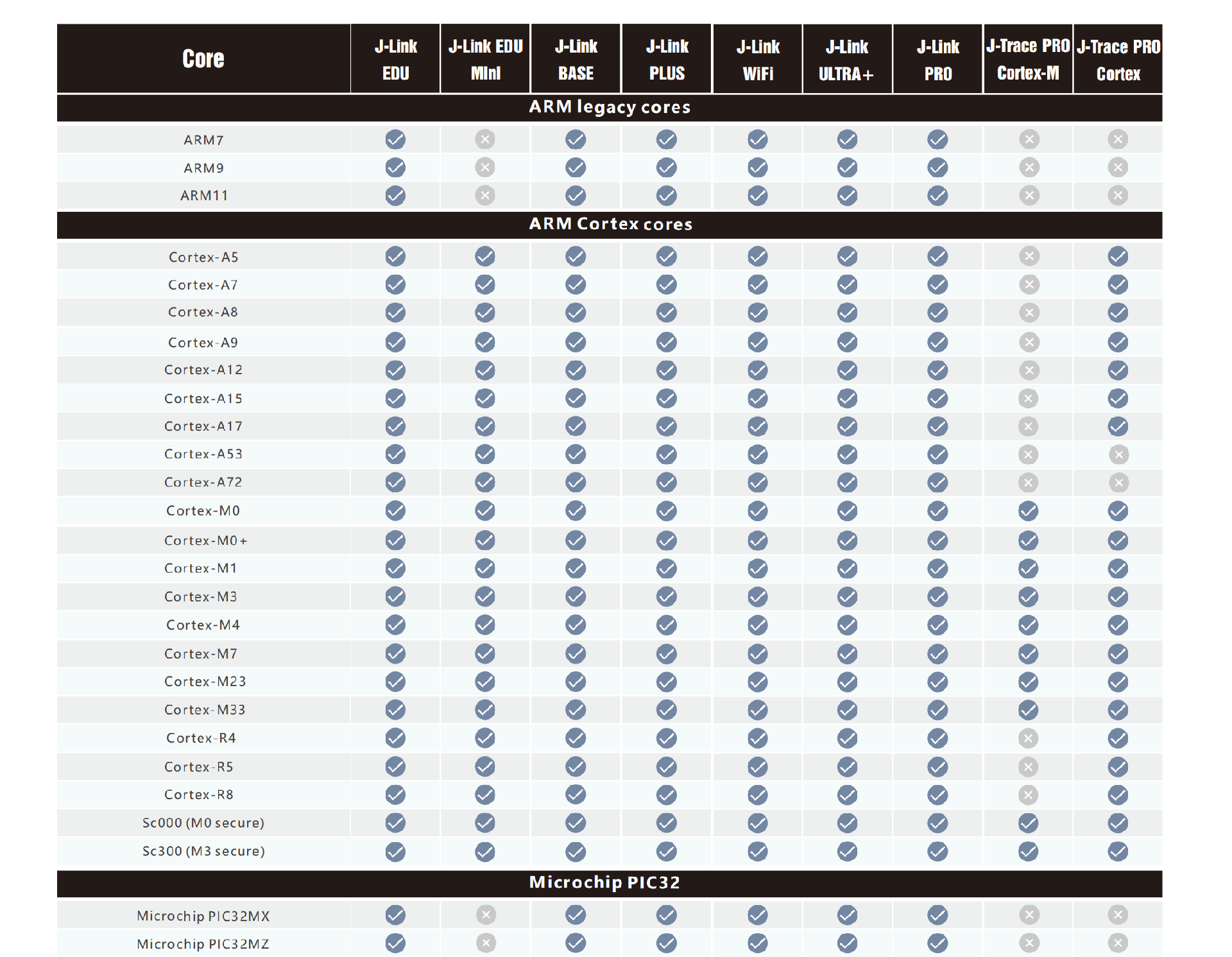Image resolution: width=1232 pixels, height=957 pixels.
Task: Click the Cortex-M4 checkmark under J-Link PRO
Action: click(937, 625)
